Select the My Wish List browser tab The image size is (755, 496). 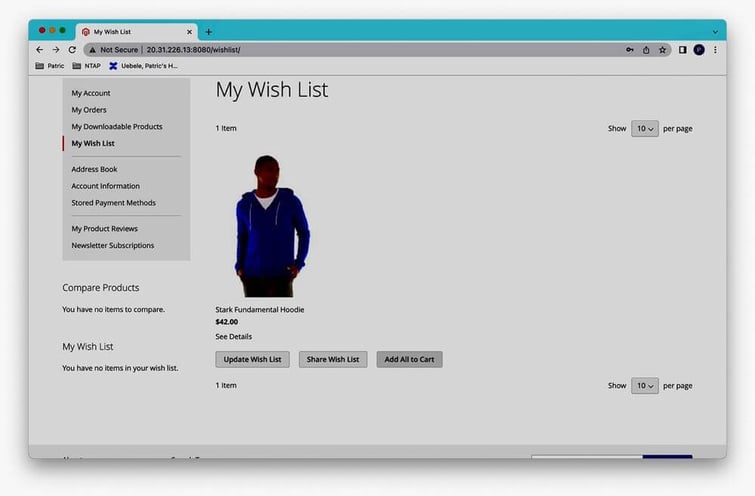click(x=135, y=32)
